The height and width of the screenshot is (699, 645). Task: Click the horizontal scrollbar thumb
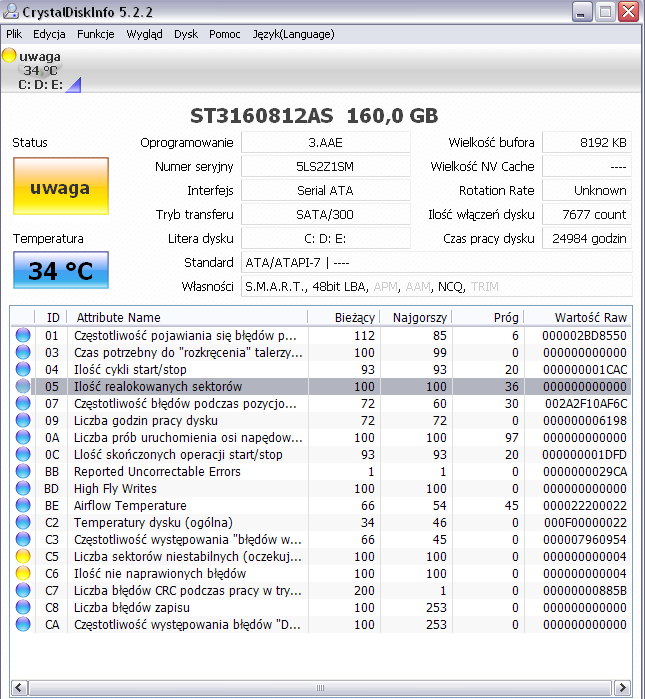point(320,687)
